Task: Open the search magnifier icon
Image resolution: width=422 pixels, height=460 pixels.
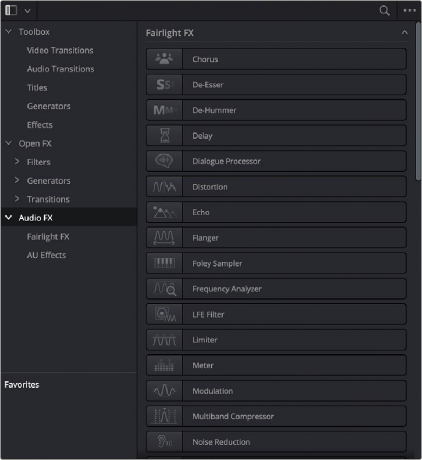Action: coord(384,11)
